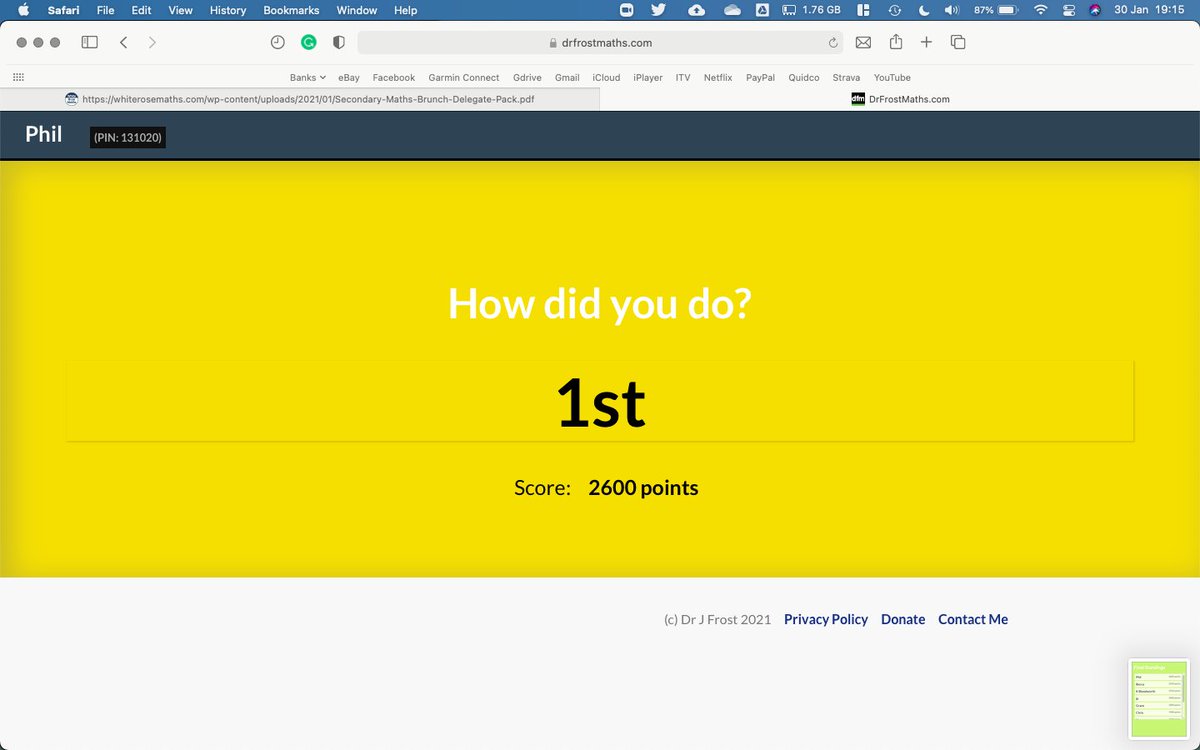Show all tabs via the tab overview icon

956,42
